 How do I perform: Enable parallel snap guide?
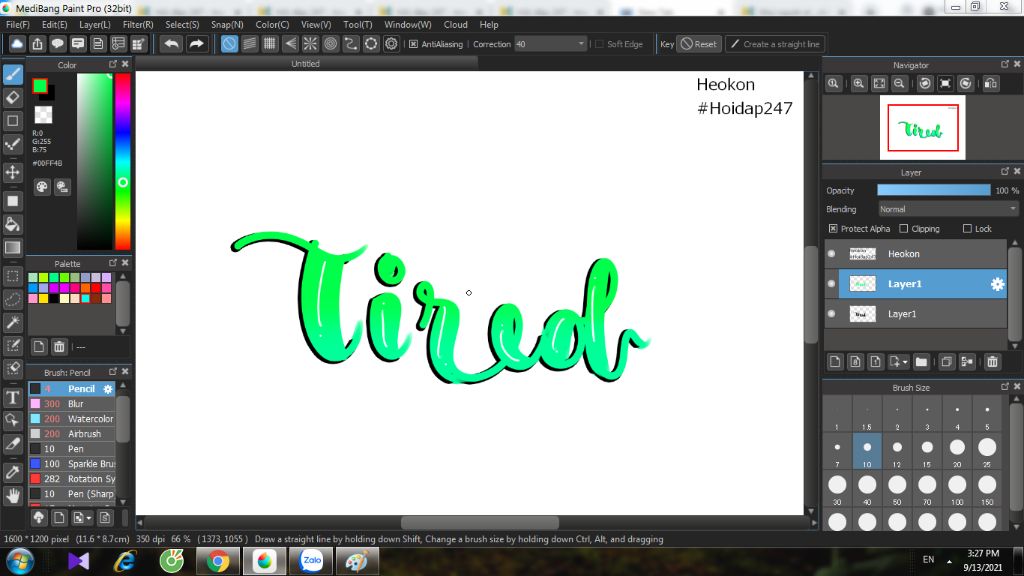point(249,44)
